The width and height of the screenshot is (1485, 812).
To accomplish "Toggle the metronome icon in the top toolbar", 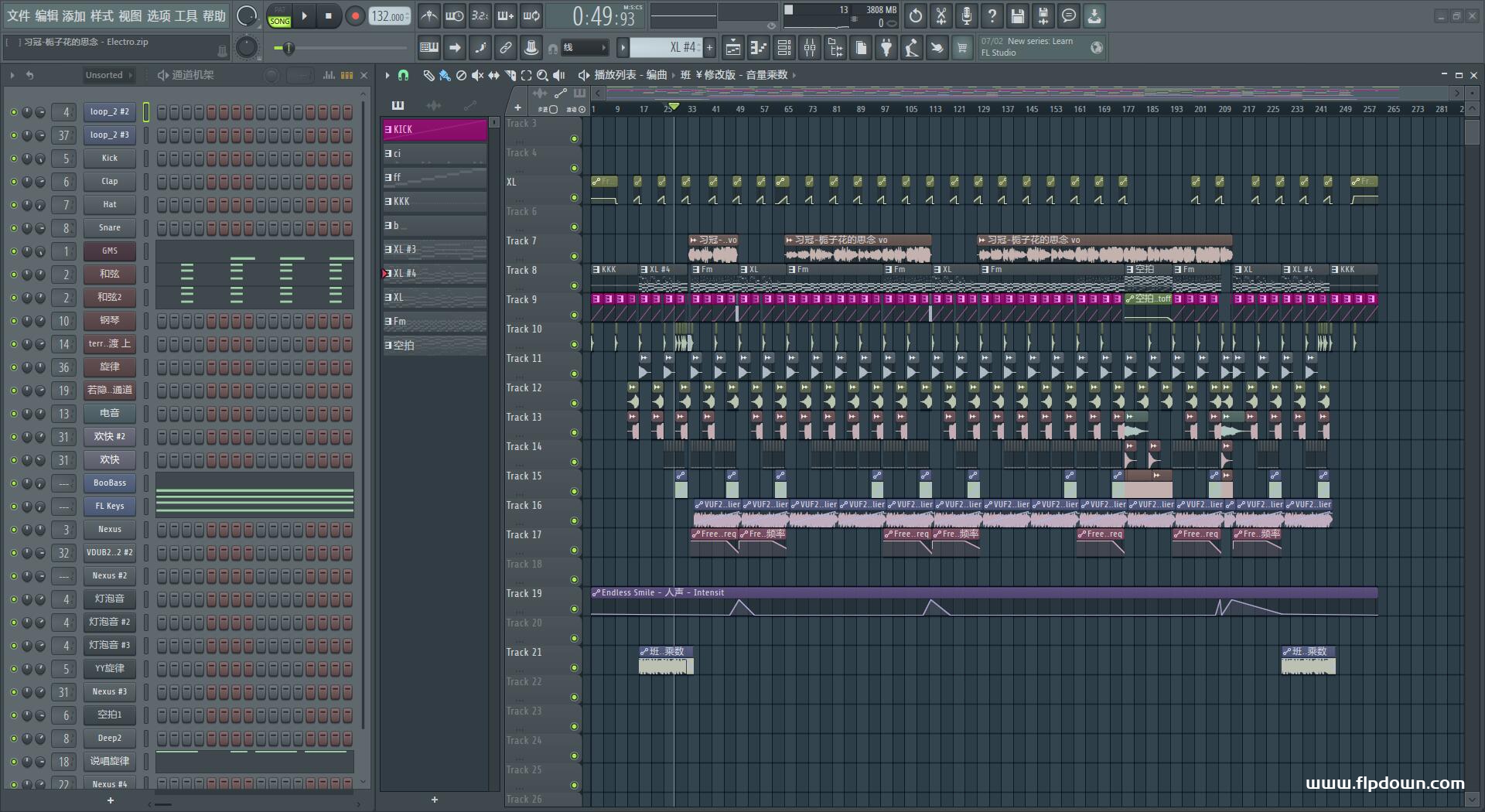I will click(x=429, y=15).
